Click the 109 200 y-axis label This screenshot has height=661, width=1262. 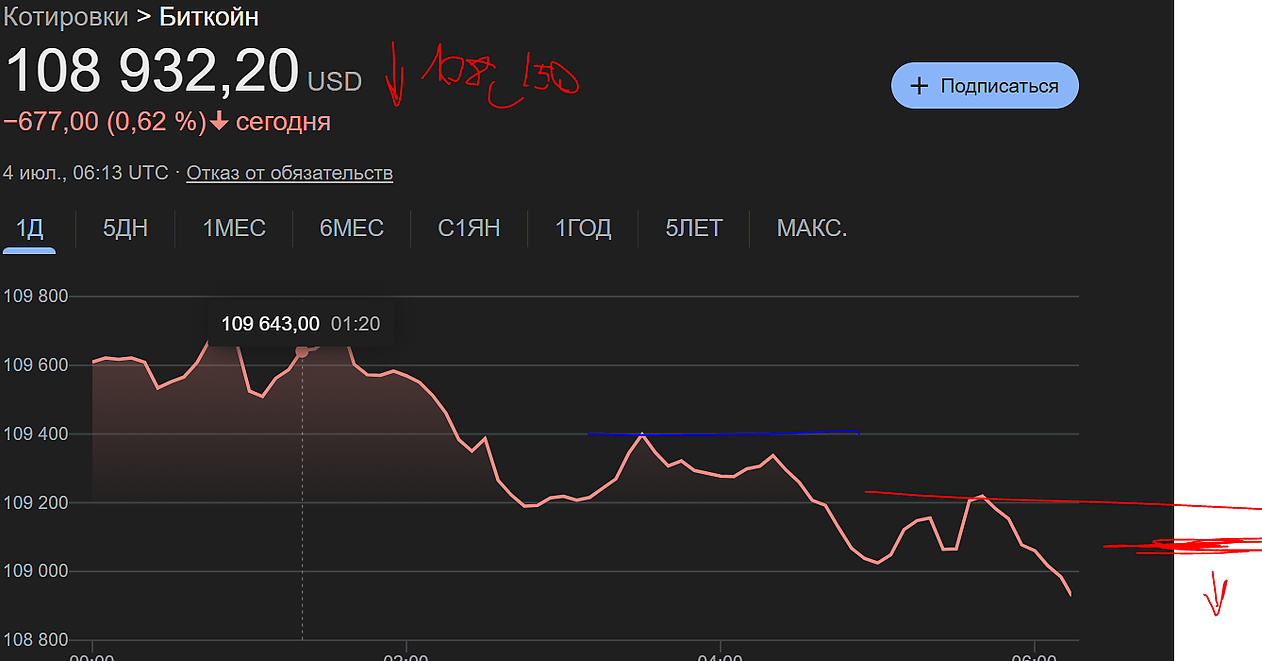click(36, 502)
